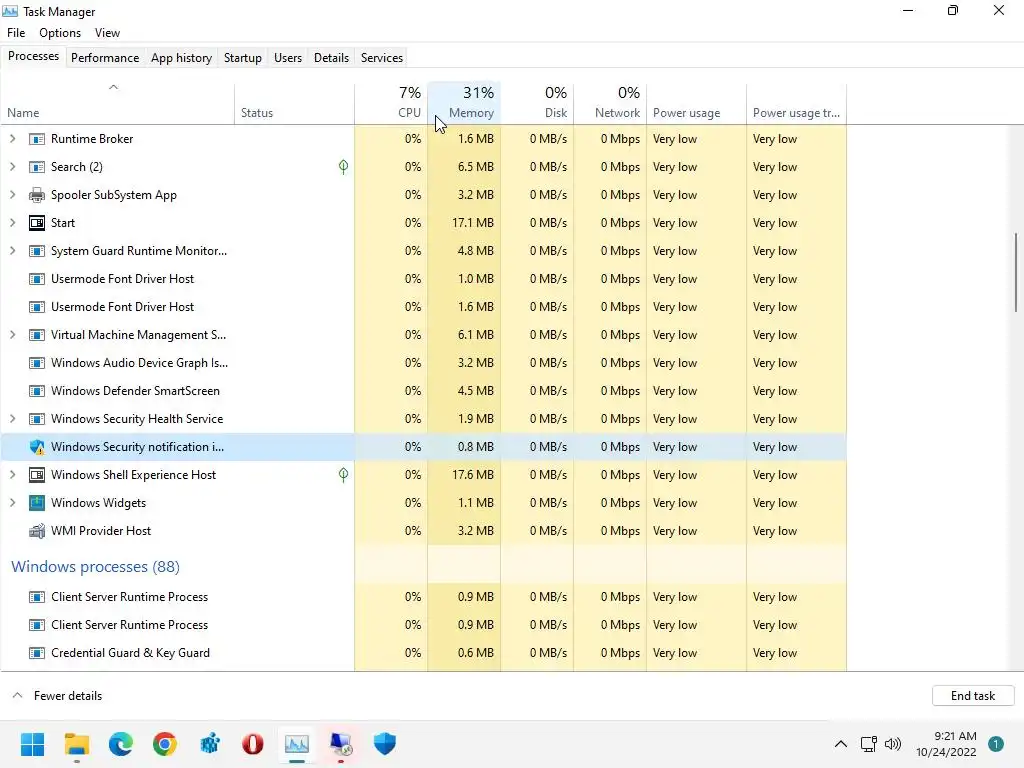
Task: Click the Task Manager title bar icon
Action: (10, 11)
